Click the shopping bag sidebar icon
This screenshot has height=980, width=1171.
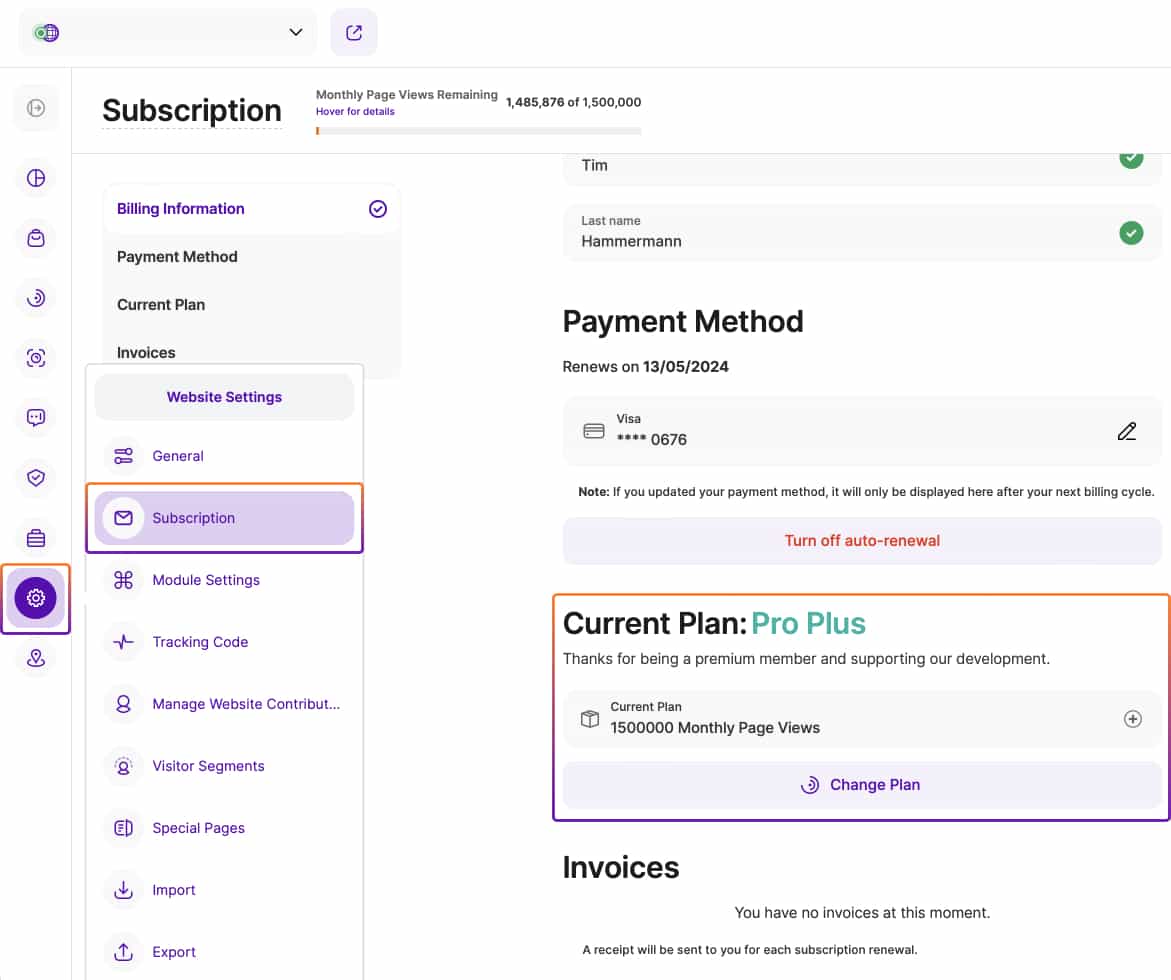(36, 238)
